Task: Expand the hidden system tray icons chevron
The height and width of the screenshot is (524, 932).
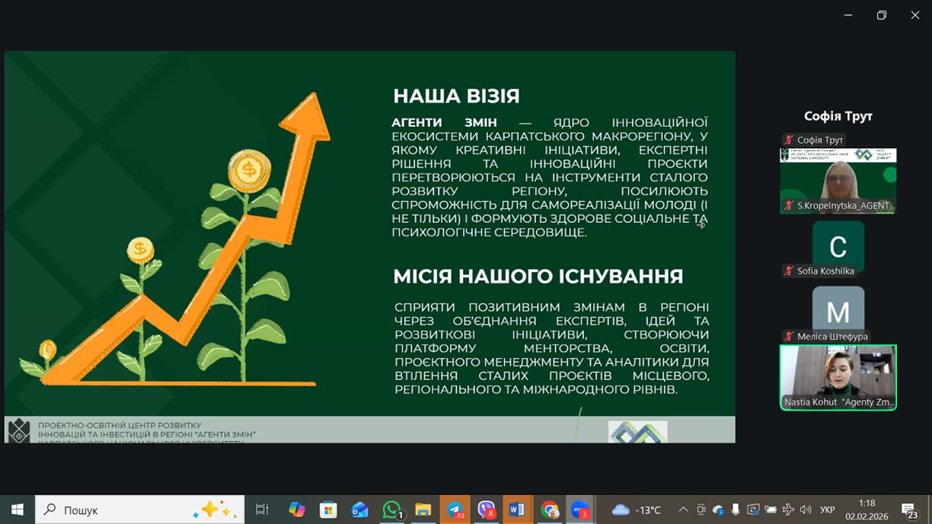Action: click(x=683, y=510)
